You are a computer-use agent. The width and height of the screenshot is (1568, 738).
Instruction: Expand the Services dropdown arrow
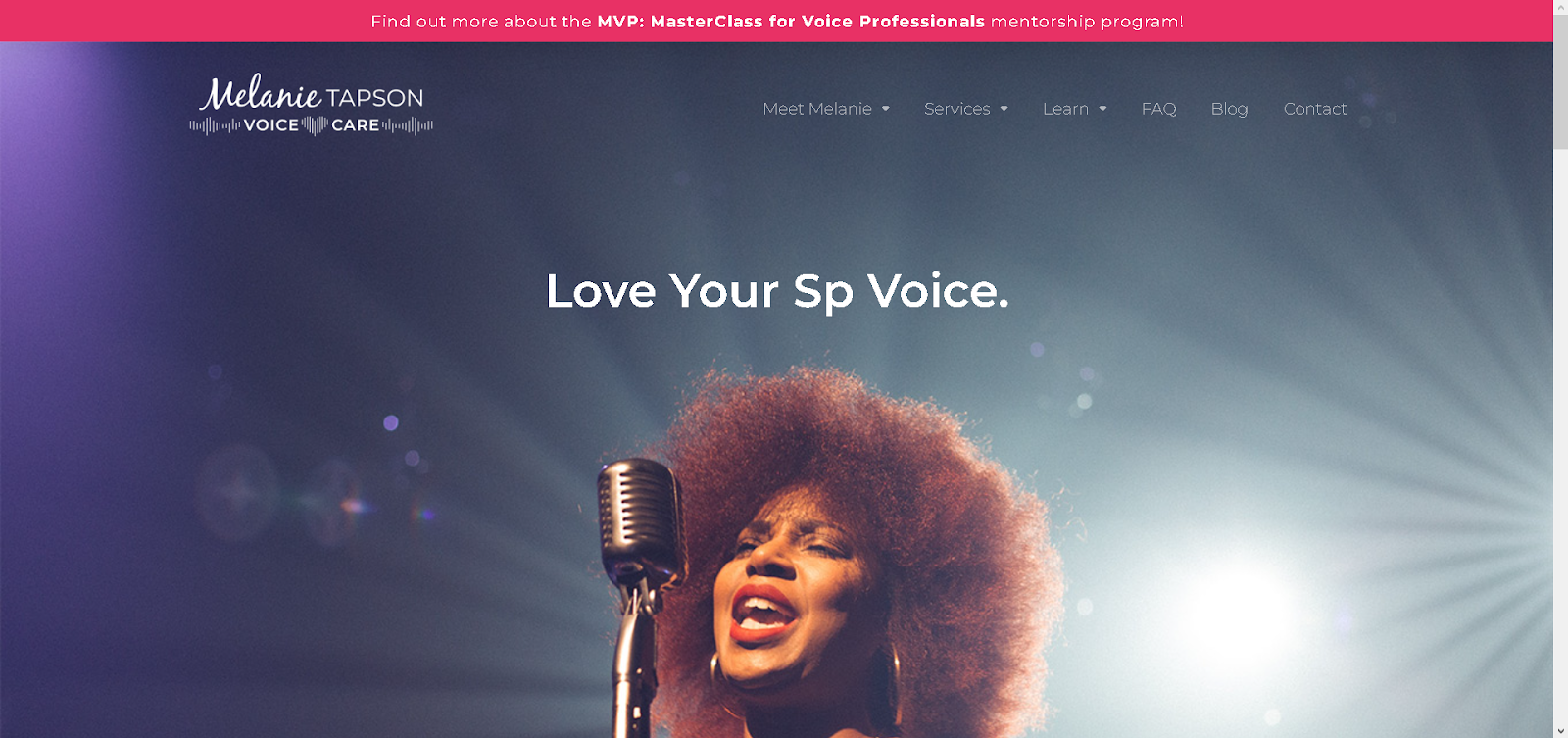click(1004, 109)
